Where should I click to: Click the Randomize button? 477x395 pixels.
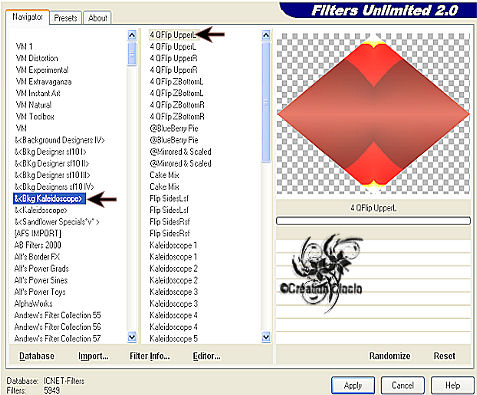(x=389, y=356)
